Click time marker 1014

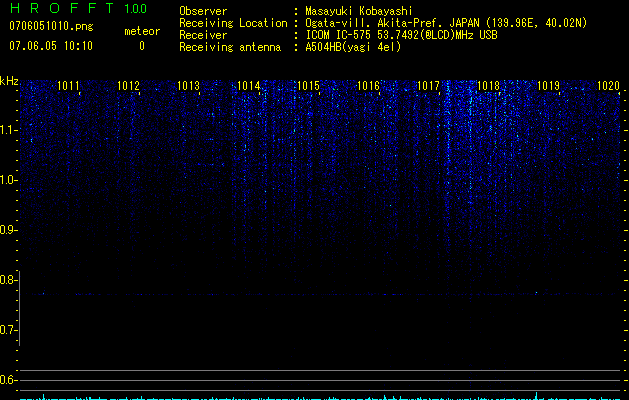click(249, 85)
